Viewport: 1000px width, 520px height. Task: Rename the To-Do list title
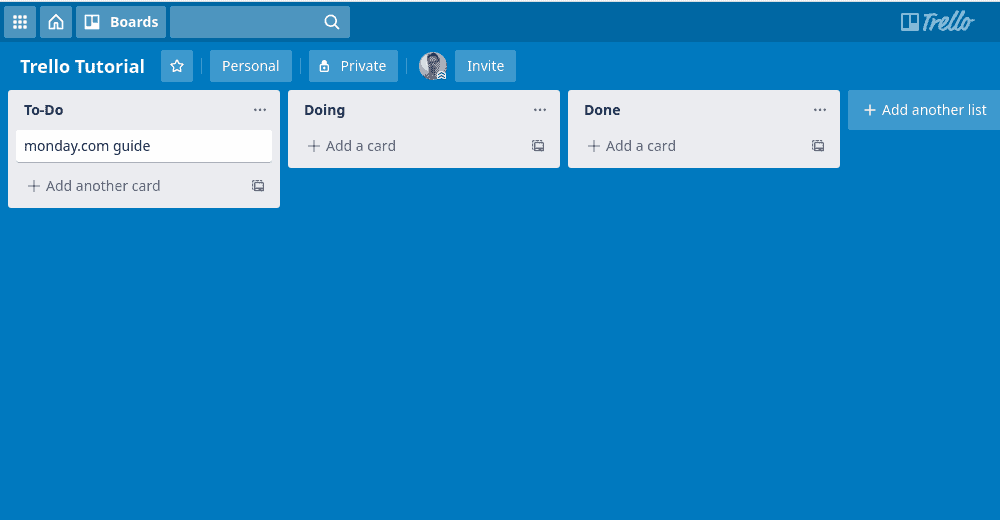click(x=43, y=110)
